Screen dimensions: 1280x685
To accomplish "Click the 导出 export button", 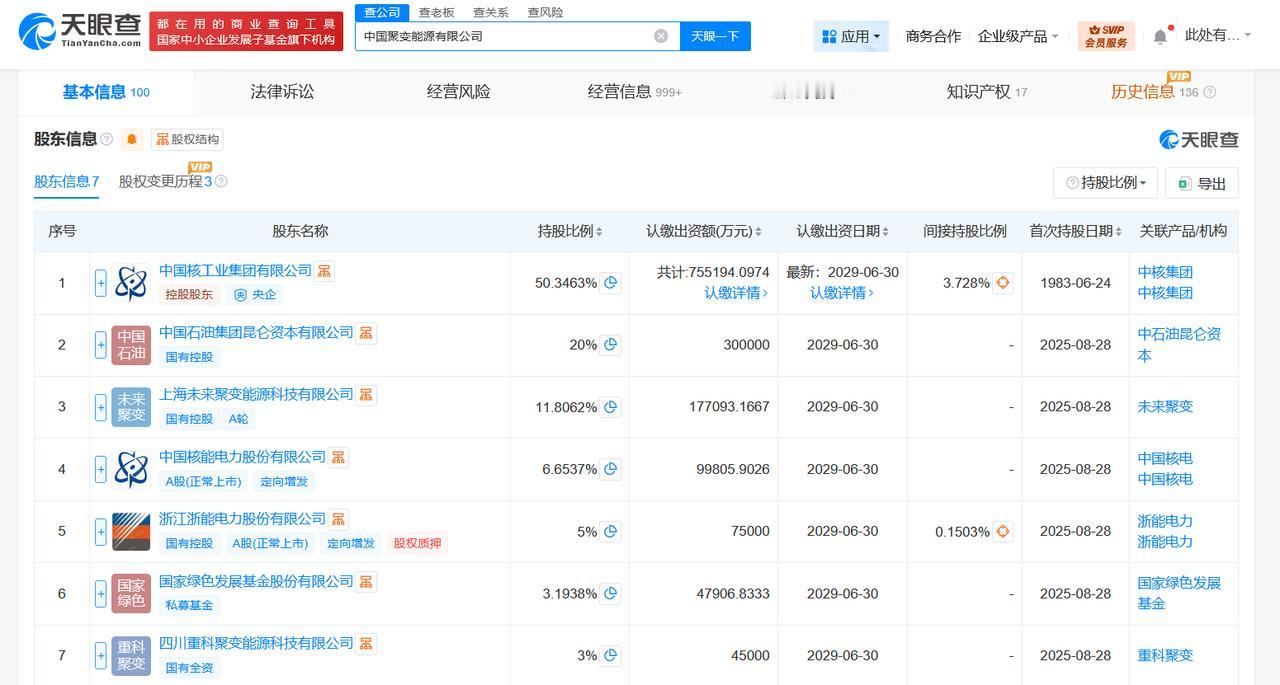I will 1202,183.
